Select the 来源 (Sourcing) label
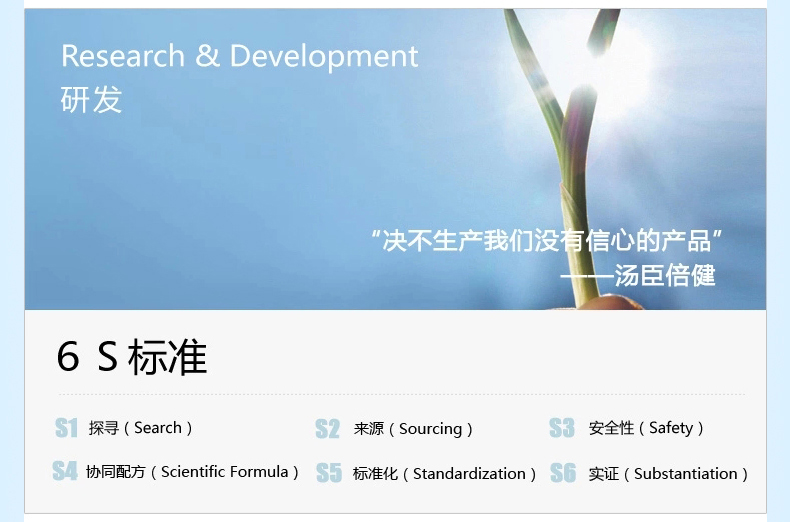 [413, 429]
